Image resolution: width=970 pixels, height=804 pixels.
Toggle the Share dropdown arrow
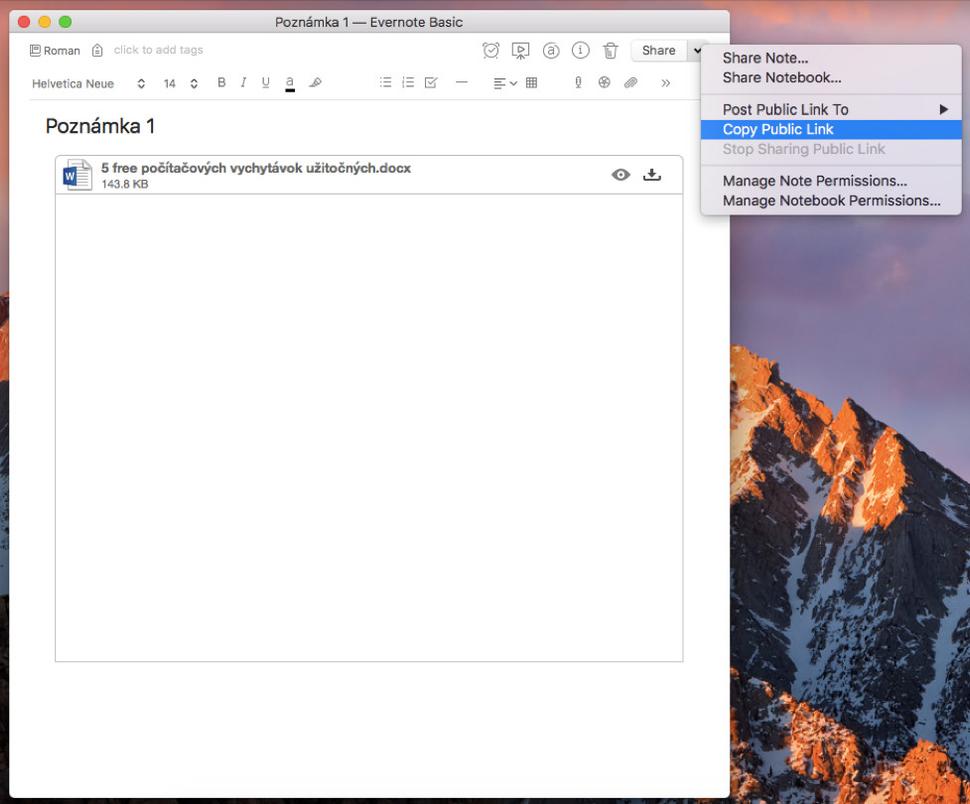697,50
